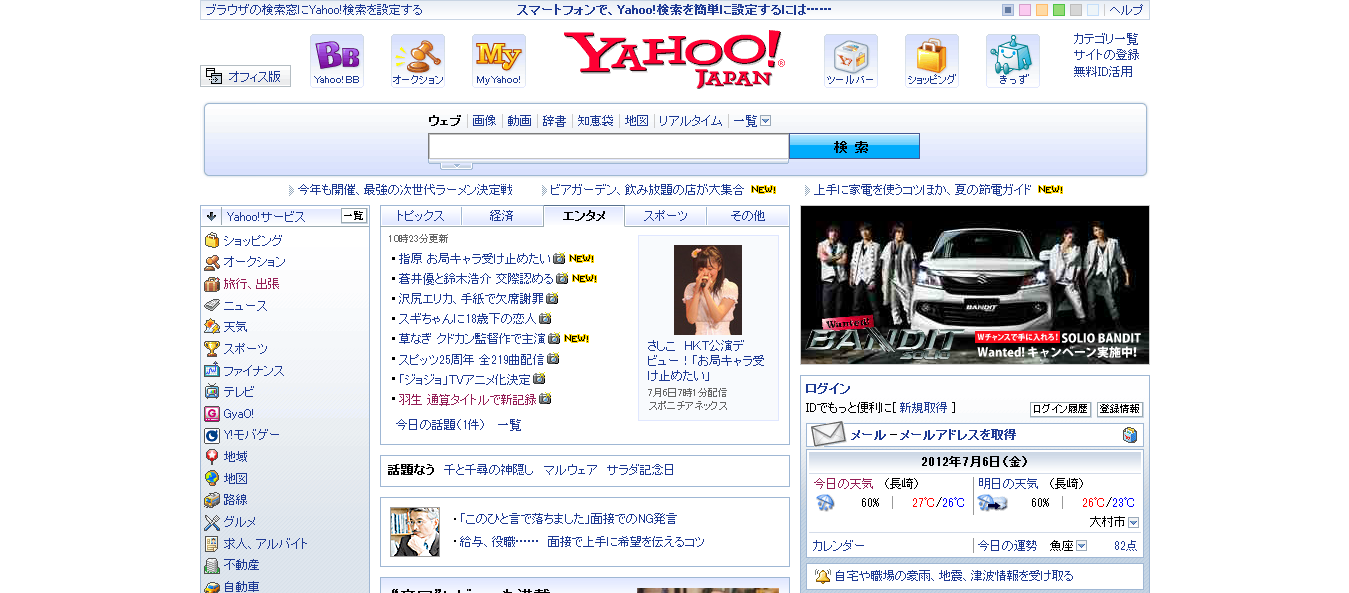Click the 旅行、出張 suitcase icon
The height and width of the screenshot is (593, 1349).
(x=212, y=284)
